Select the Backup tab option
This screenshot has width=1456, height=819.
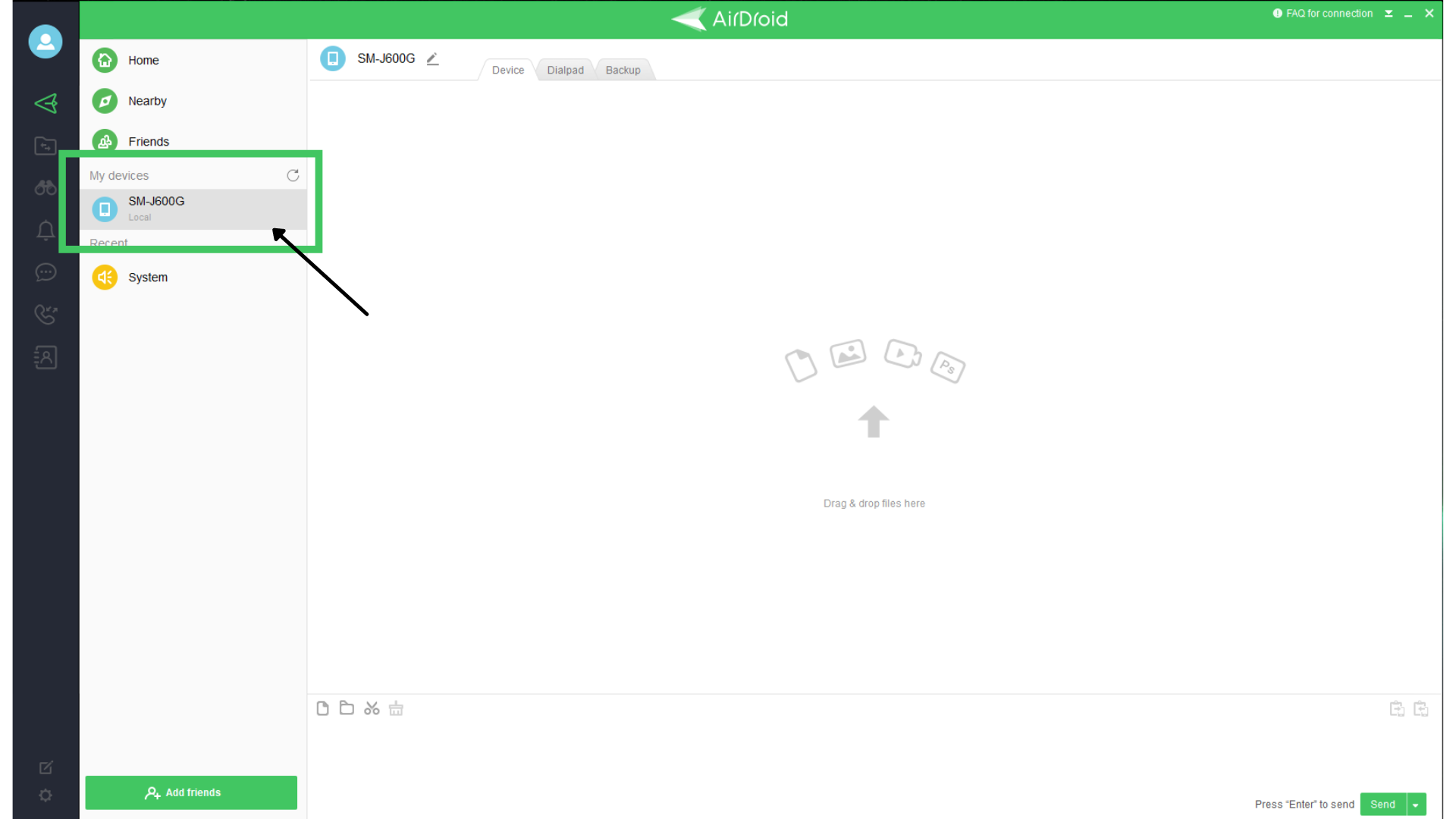tap(622, 70)
